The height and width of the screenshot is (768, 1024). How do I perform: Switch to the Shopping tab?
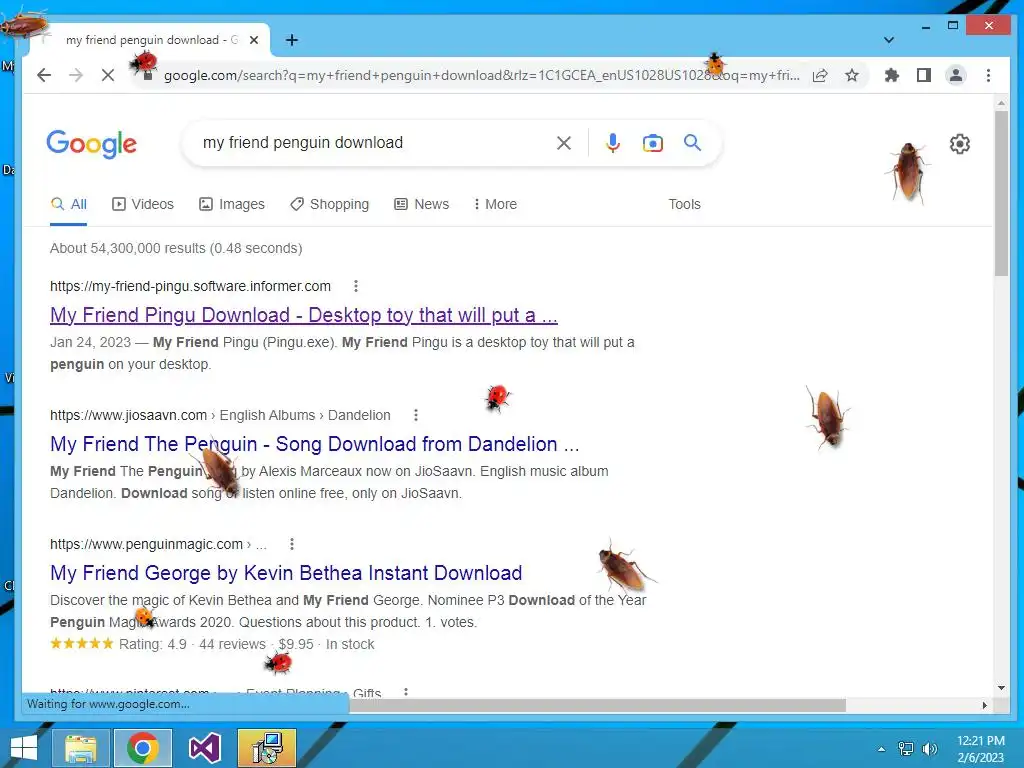tap(330, 204)
